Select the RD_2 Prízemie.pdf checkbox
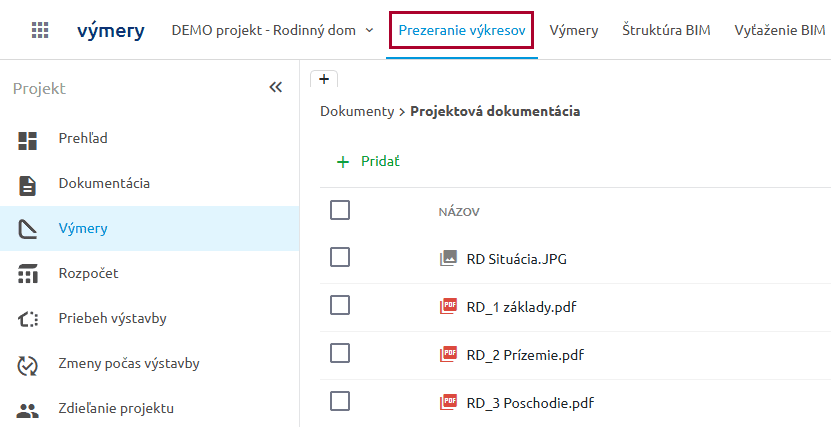Viewport: 831px width, 427px height. tap(340, 353)
